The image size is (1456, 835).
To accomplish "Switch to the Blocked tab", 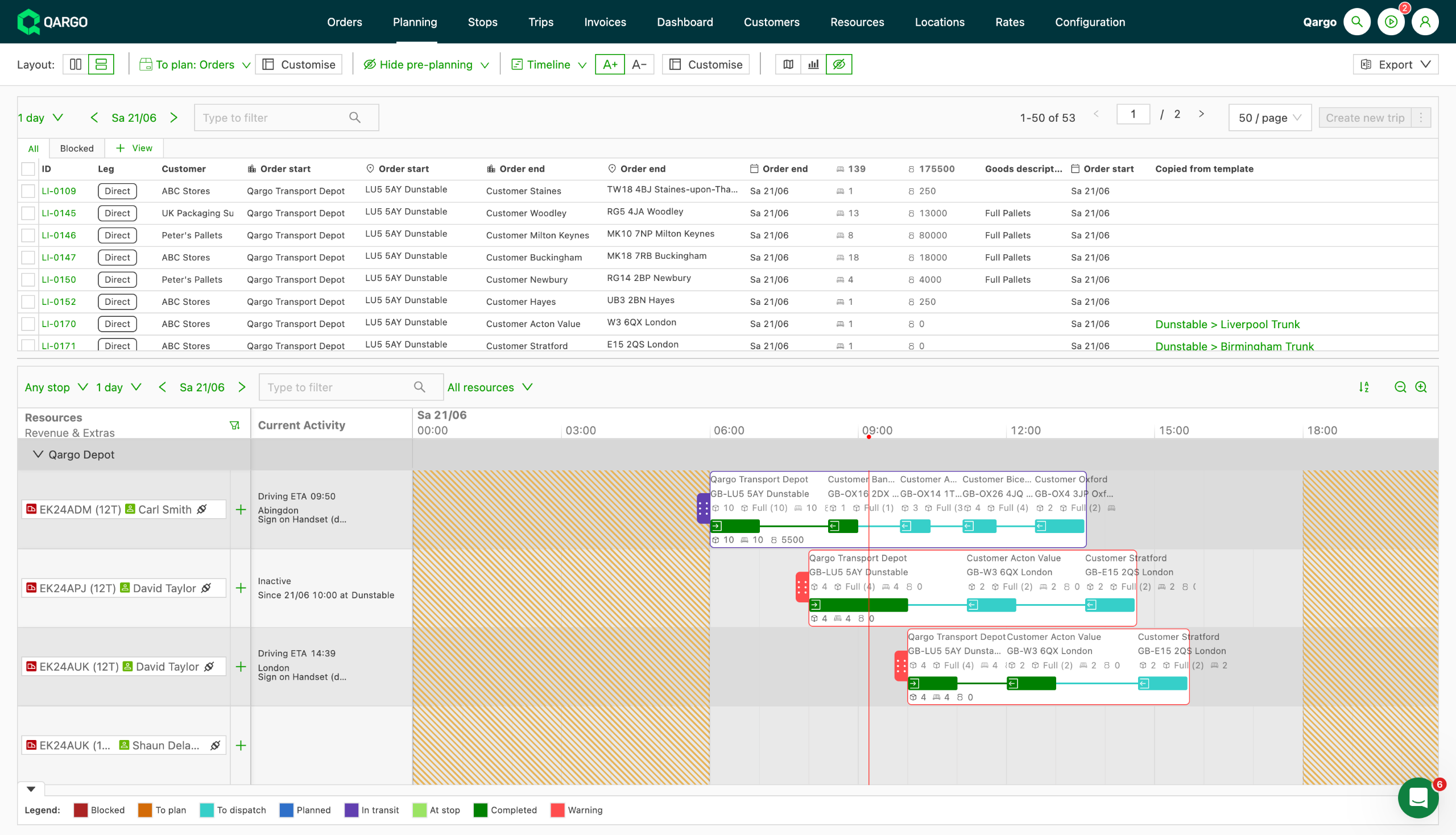I will (76, 148).
